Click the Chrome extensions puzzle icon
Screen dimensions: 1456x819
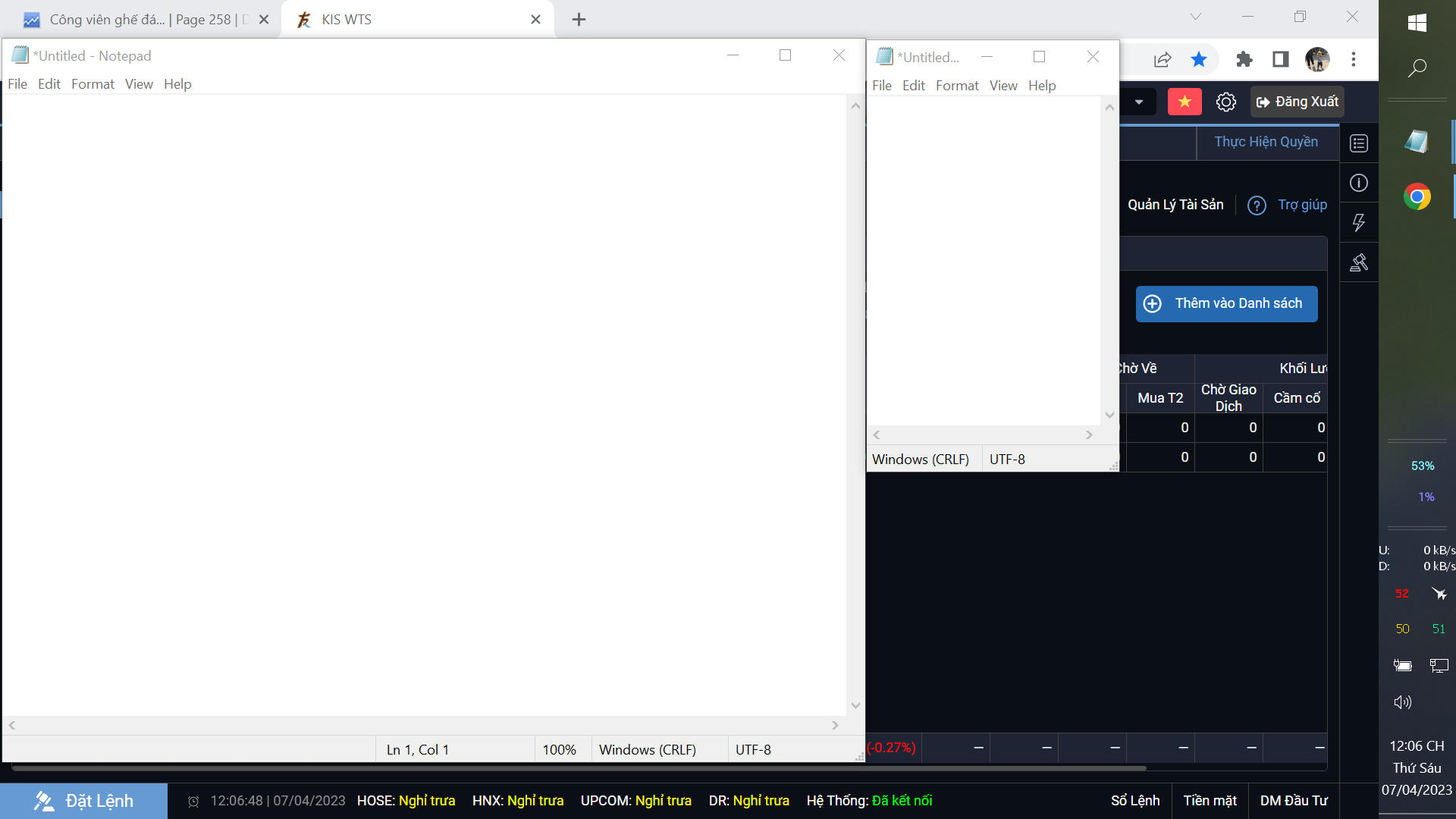tap(1244, 59)
